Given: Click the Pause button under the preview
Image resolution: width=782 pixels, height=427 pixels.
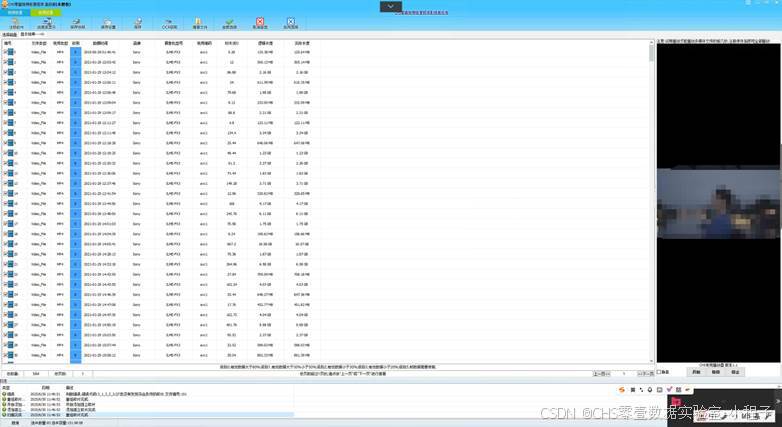Looking at the screenshot, I should click(x=716, y=372).
